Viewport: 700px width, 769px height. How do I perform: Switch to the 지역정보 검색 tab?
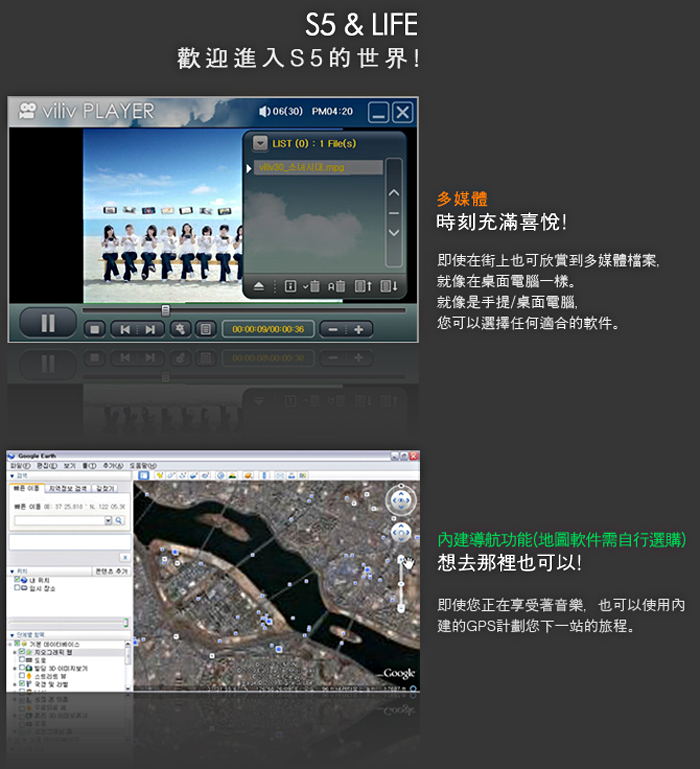coord(68,488)
